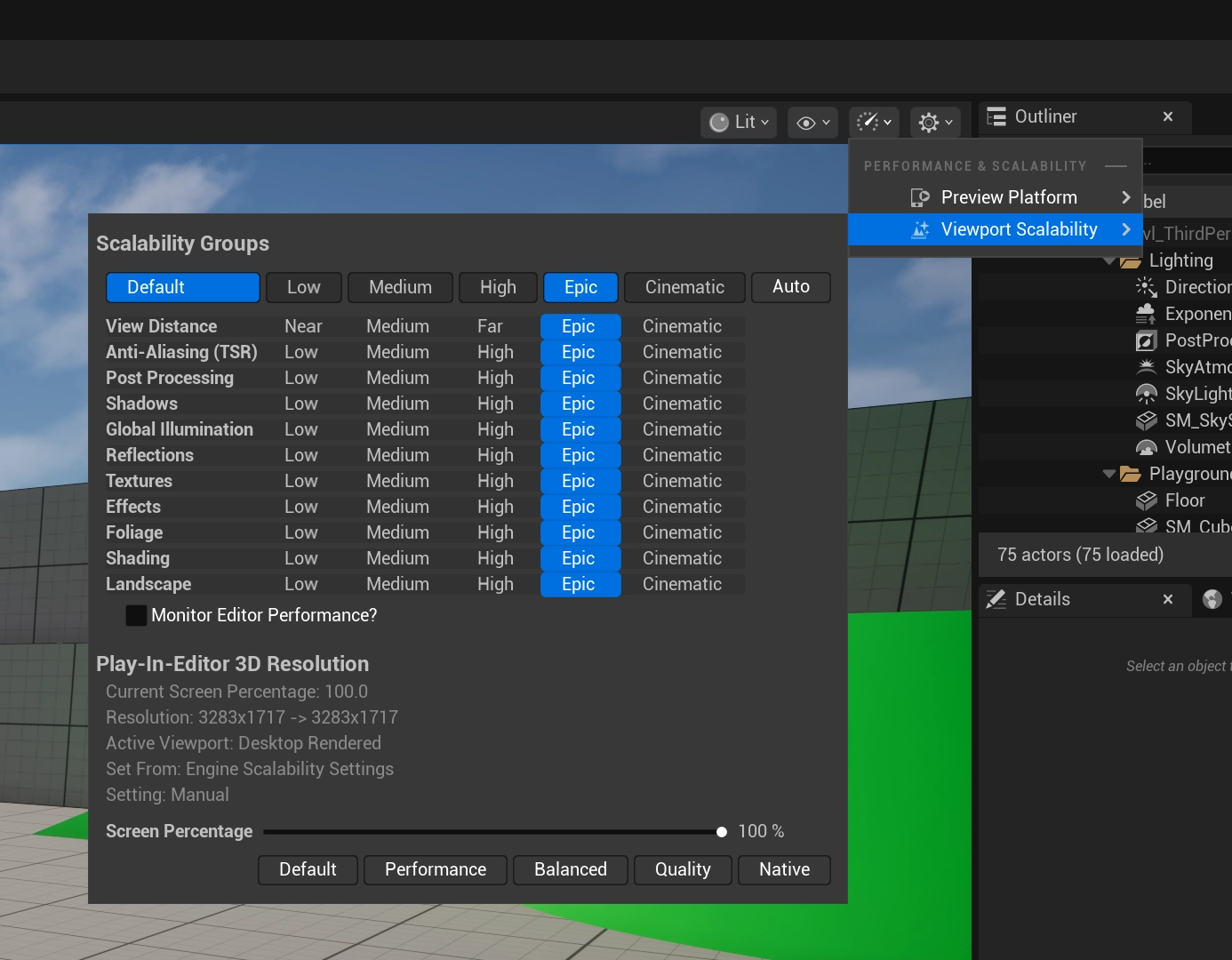Click the Details panel pencil icon
Image resolution: width=1232 pixels, height=960 pixels.
(996, 599)
